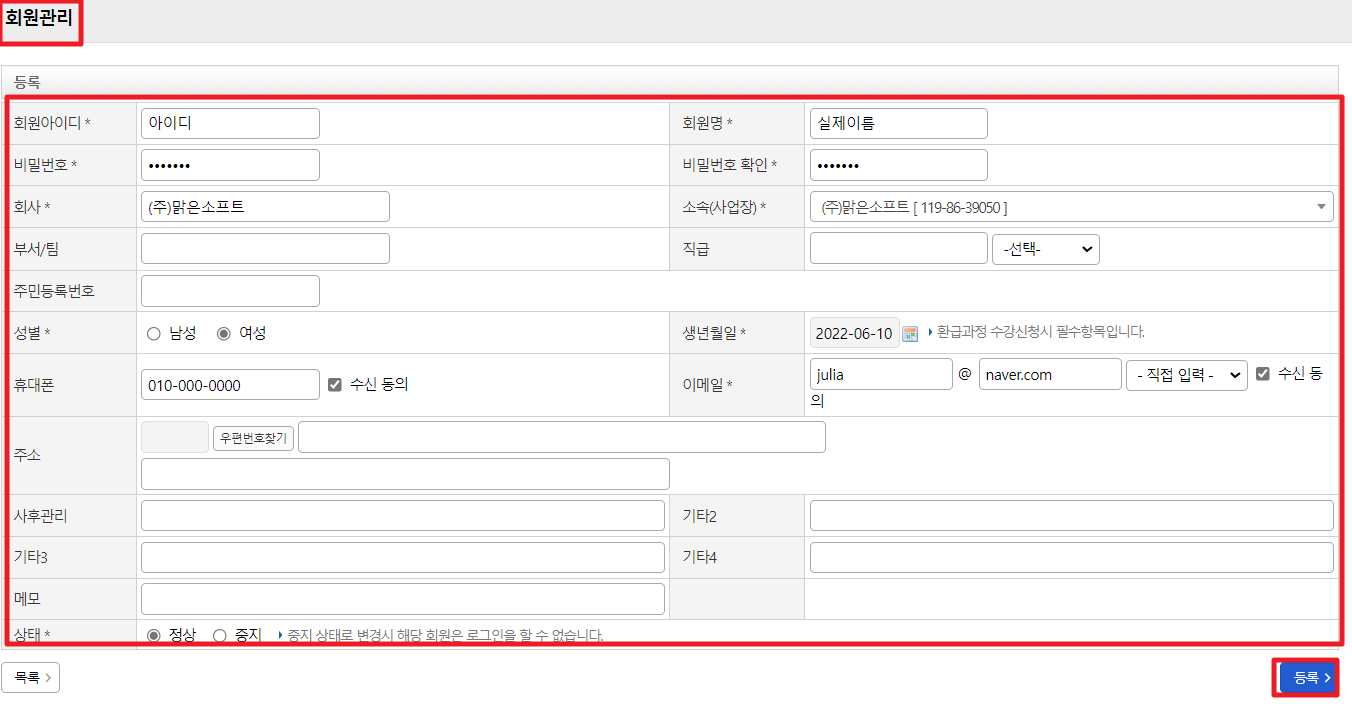
Task: Click the 생년월일 date field
Action: click(x=854, y=333)
